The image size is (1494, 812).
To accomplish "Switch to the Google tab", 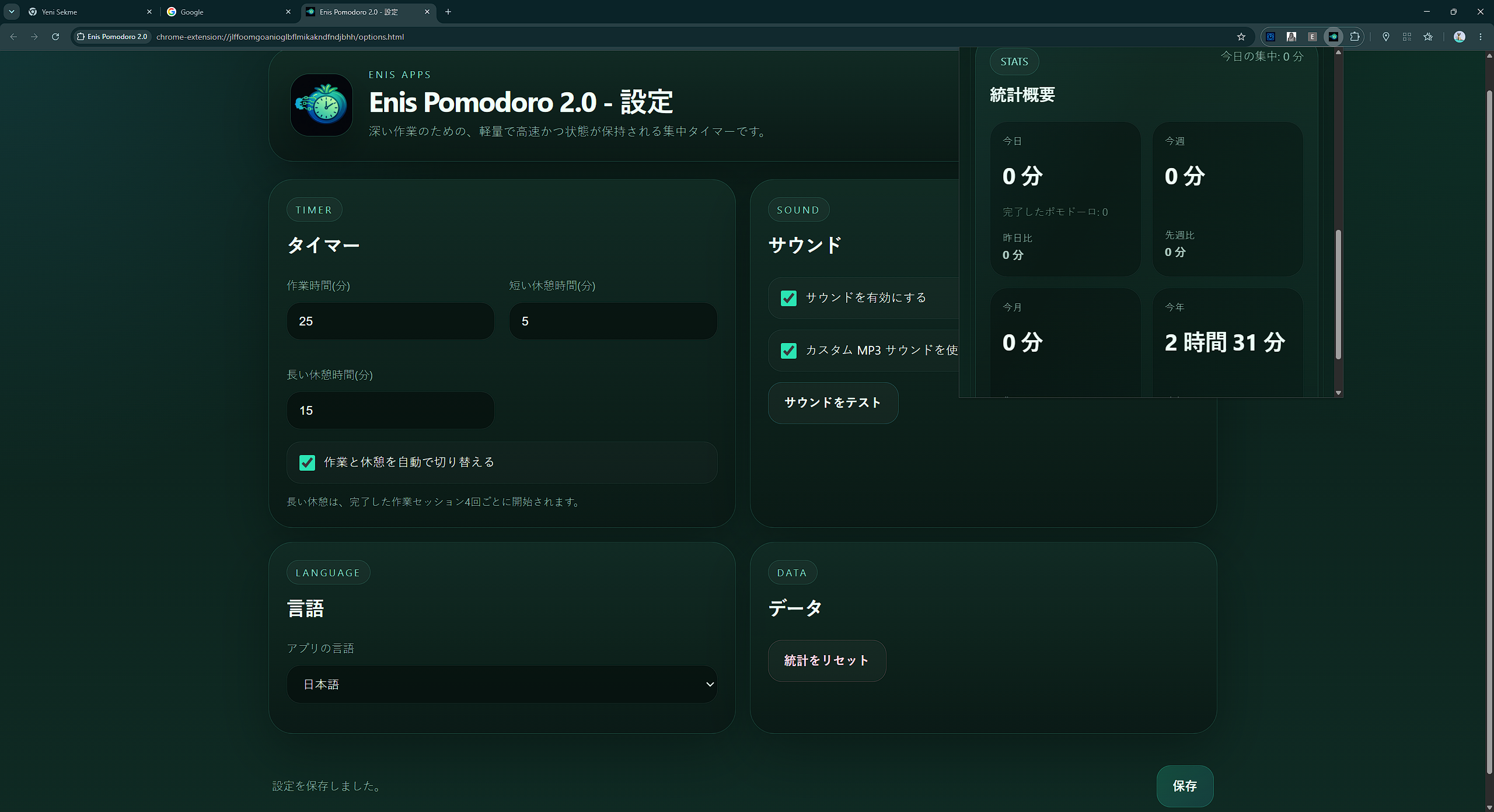I will [229, 12].
